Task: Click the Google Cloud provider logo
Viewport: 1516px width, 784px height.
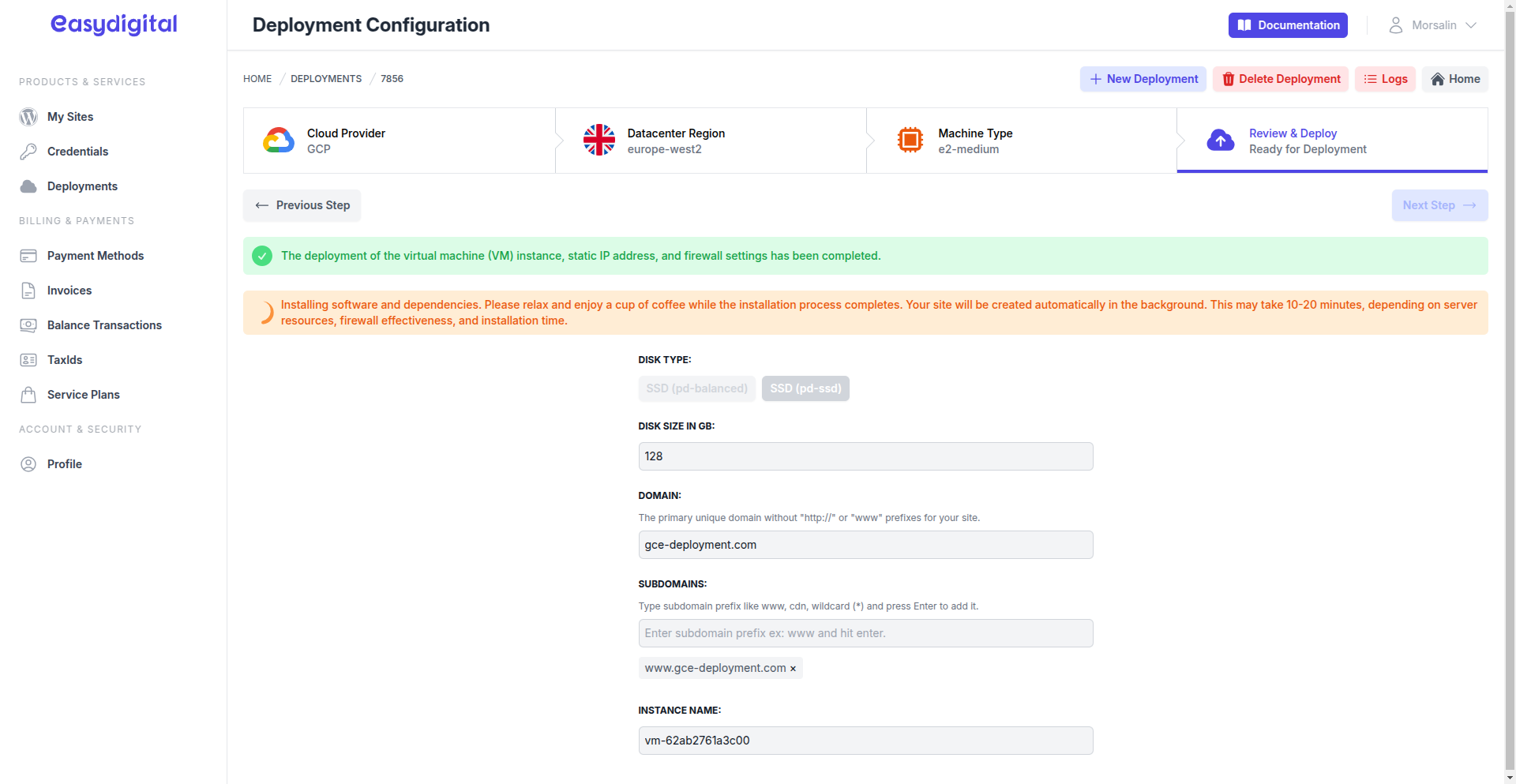Action: (x=279, y=141)
